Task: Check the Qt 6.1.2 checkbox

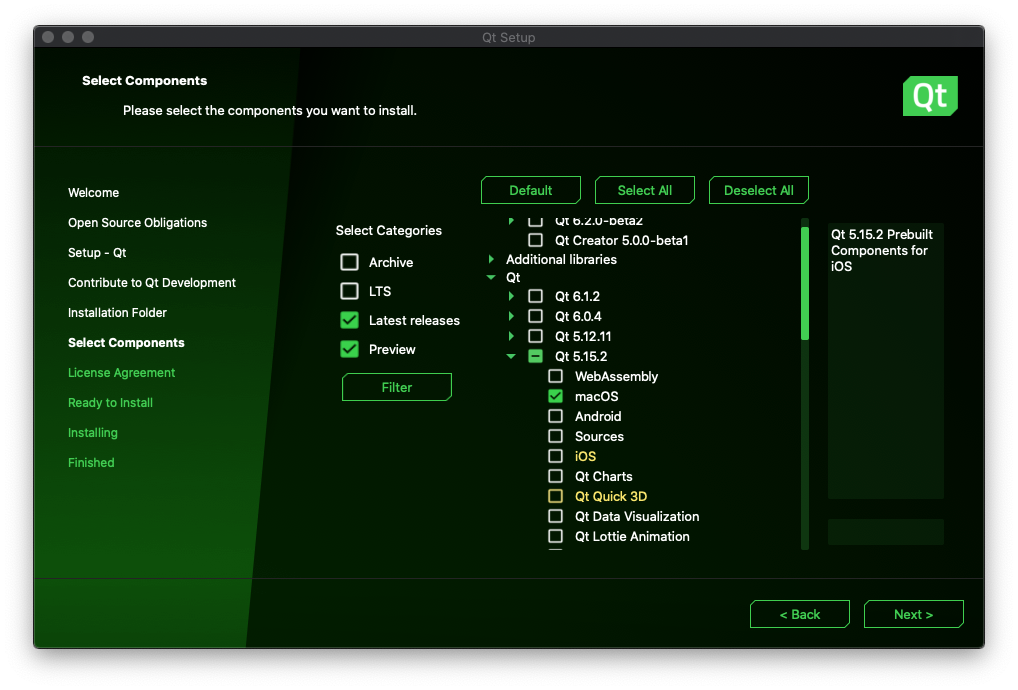Action: click(536, 296)
